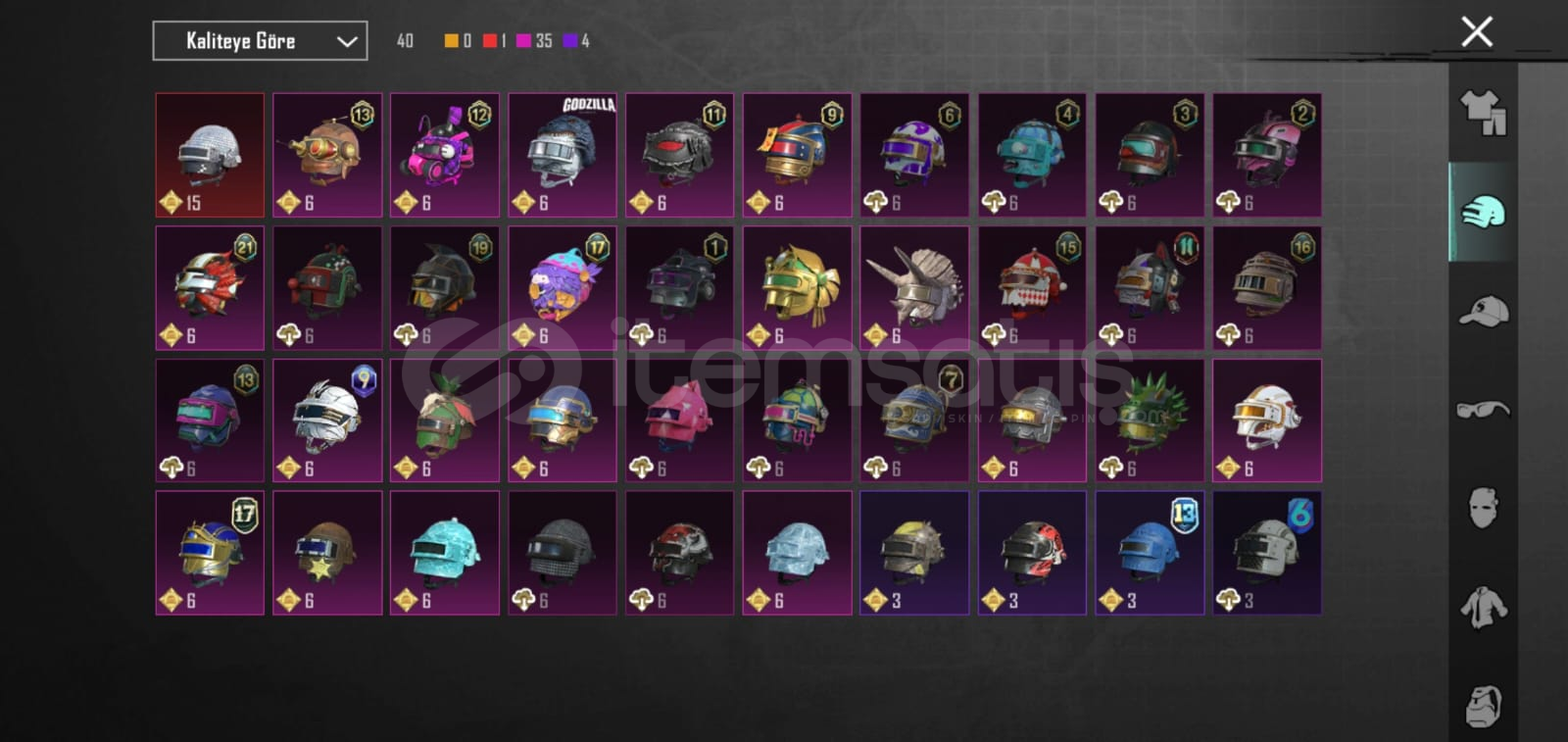Select the triceratops horned helmet skin
The width and height of the screenshot is (1568, 742).
point(914,288)
